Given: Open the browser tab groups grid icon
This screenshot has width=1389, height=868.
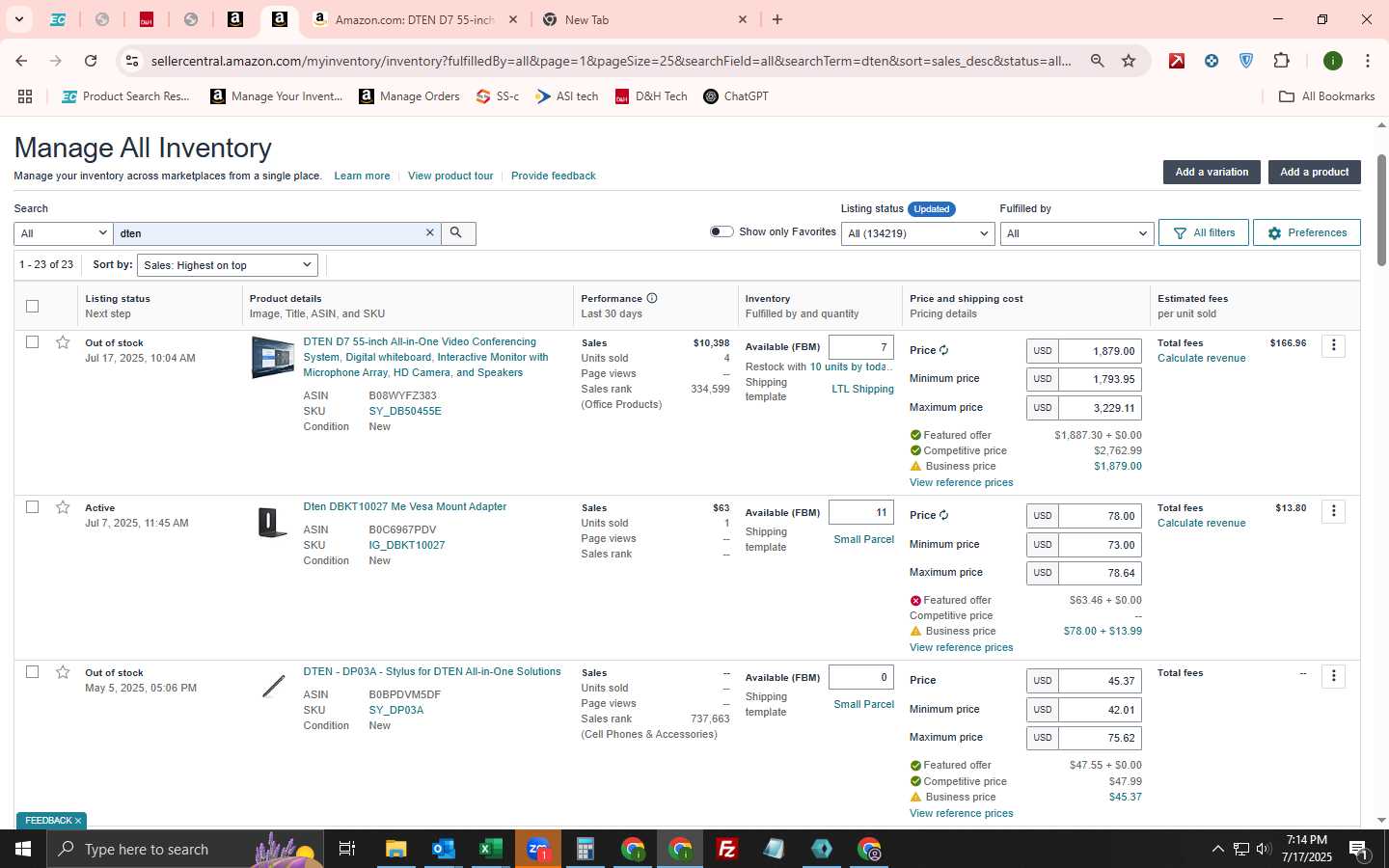Looking at the screenshot, I should click(25, 96).
